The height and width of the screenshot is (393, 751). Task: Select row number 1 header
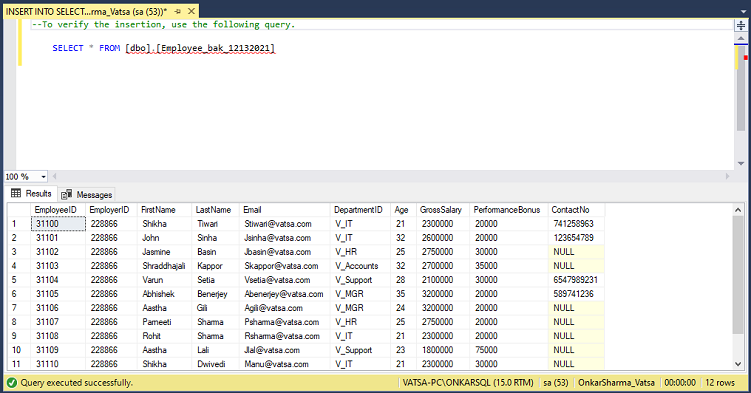point(19,224)
